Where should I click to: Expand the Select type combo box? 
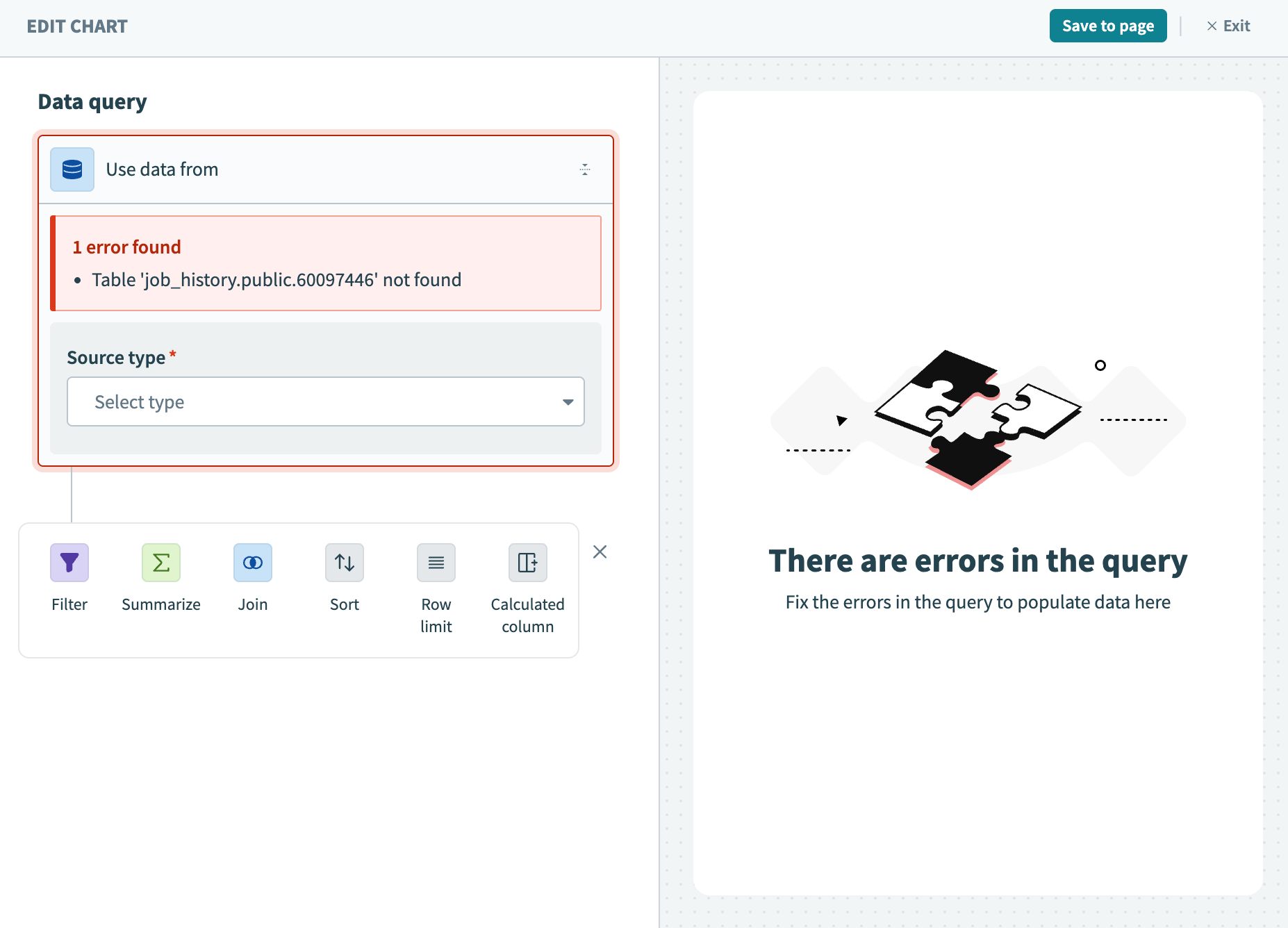click(325, 401)
